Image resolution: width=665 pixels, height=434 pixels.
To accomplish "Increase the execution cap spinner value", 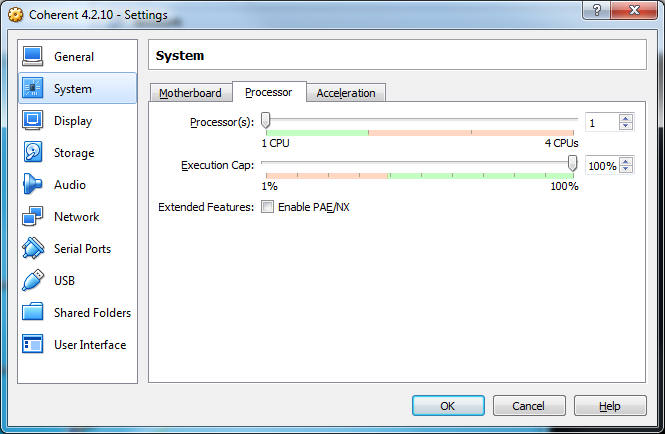I will 626,162.
